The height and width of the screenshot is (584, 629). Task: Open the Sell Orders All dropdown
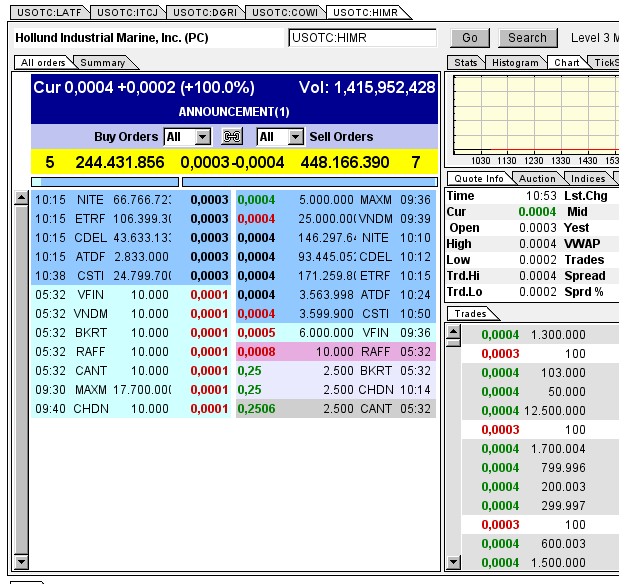(x=280, y=137)
